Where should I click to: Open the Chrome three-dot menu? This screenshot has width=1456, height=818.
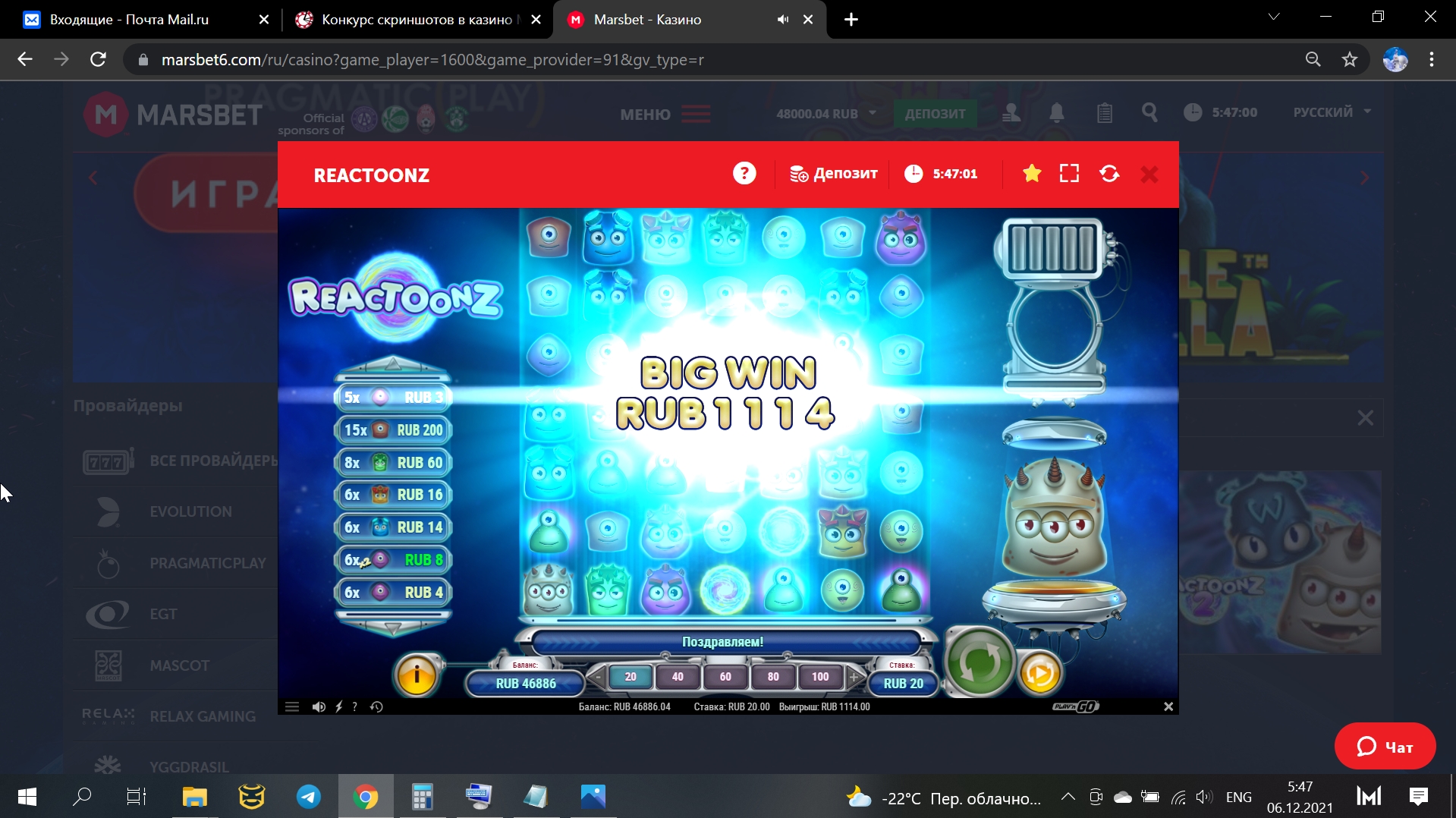pos(1432,59)
